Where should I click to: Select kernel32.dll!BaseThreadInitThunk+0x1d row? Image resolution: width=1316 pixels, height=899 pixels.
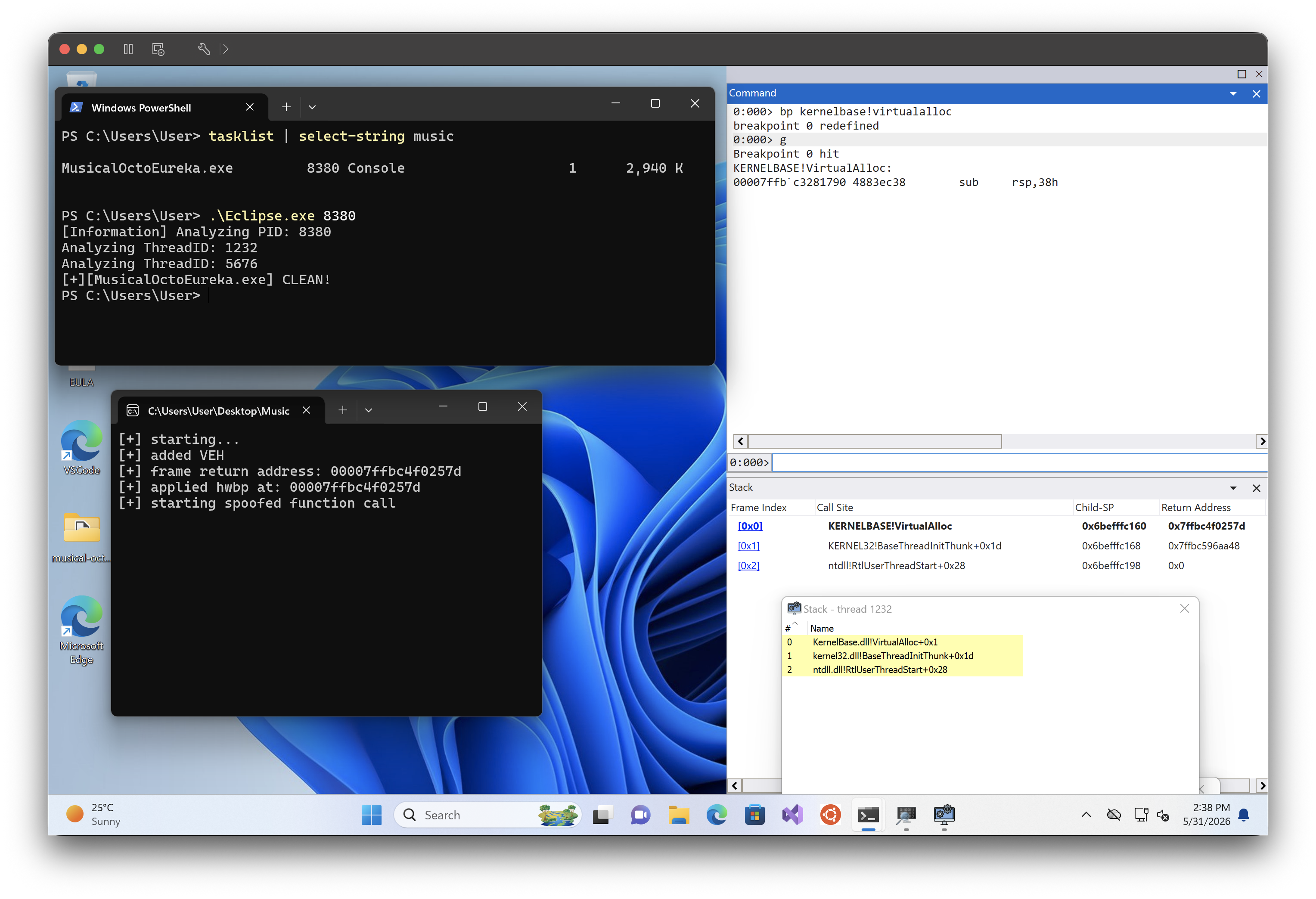pos(903,656)
